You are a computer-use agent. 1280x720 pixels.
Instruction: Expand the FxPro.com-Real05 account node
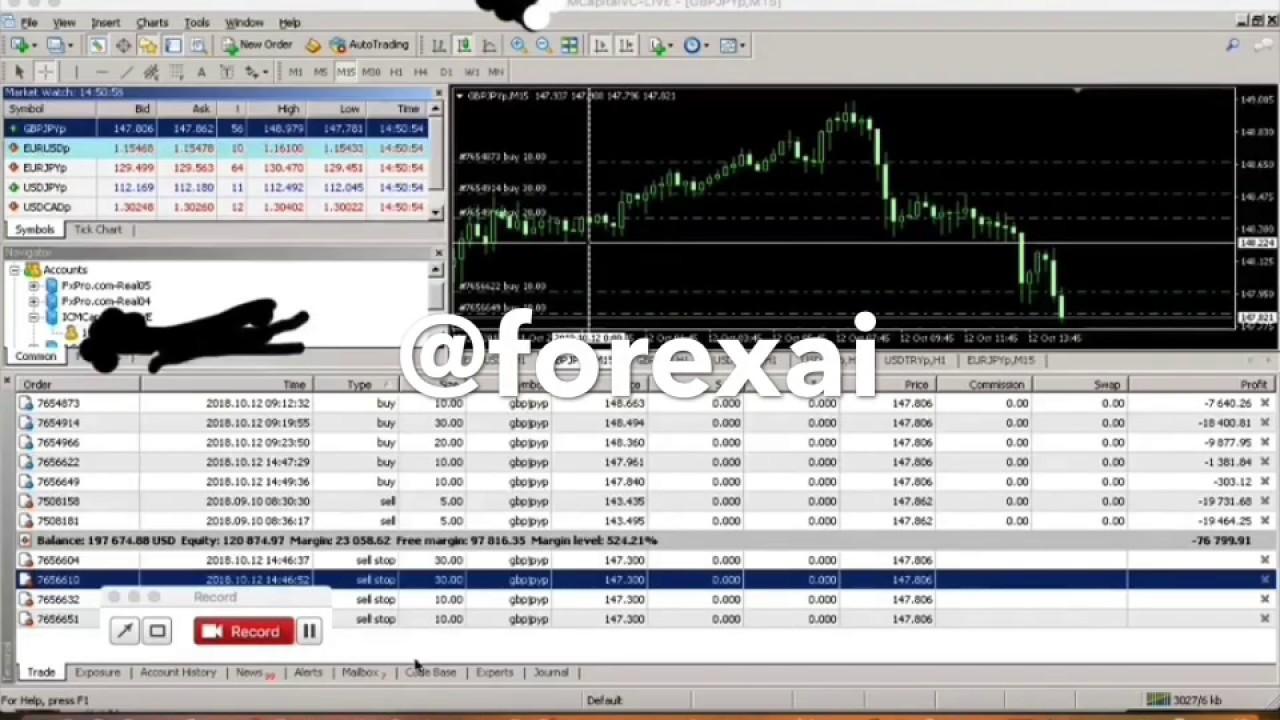pos(33,286)
